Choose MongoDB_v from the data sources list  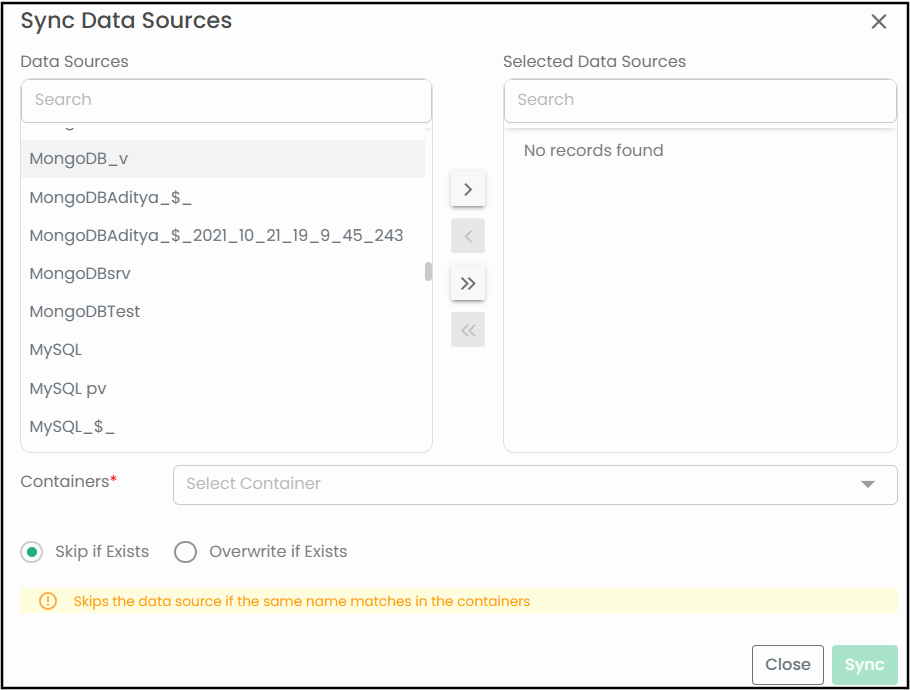point(79,159)
